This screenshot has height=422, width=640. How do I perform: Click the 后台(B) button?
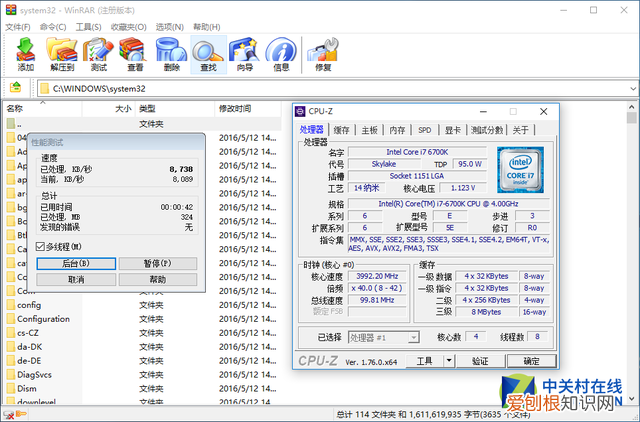coord(76,263)
